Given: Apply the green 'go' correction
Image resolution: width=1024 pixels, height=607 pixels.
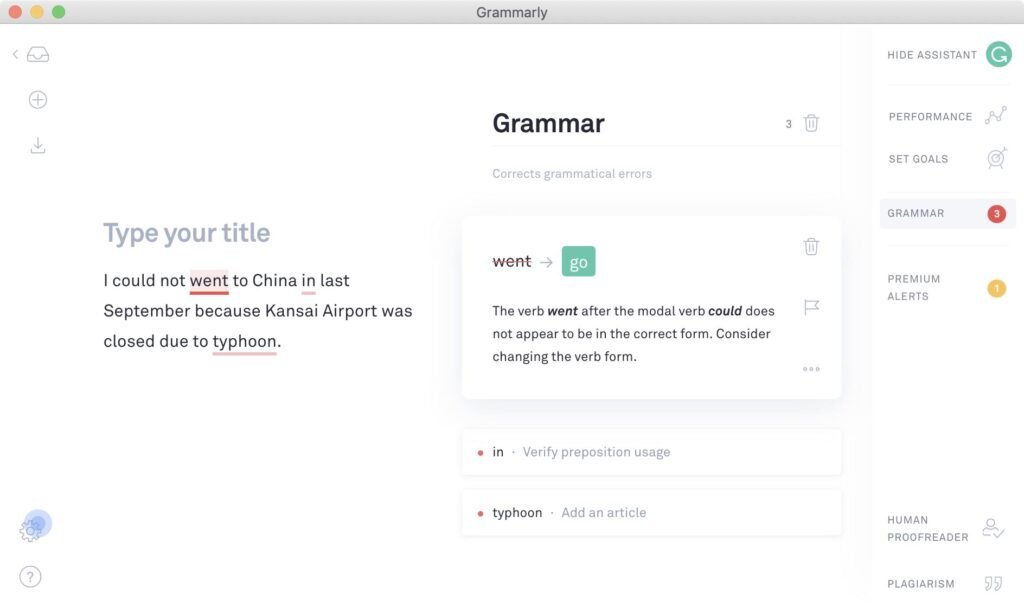Looking at the screenshot, I should 579,261.
